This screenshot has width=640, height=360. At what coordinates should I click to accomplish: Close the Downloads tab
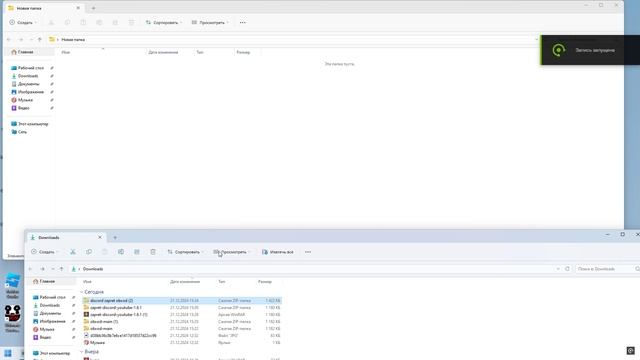pyautogui.click(x=100, y=237)
